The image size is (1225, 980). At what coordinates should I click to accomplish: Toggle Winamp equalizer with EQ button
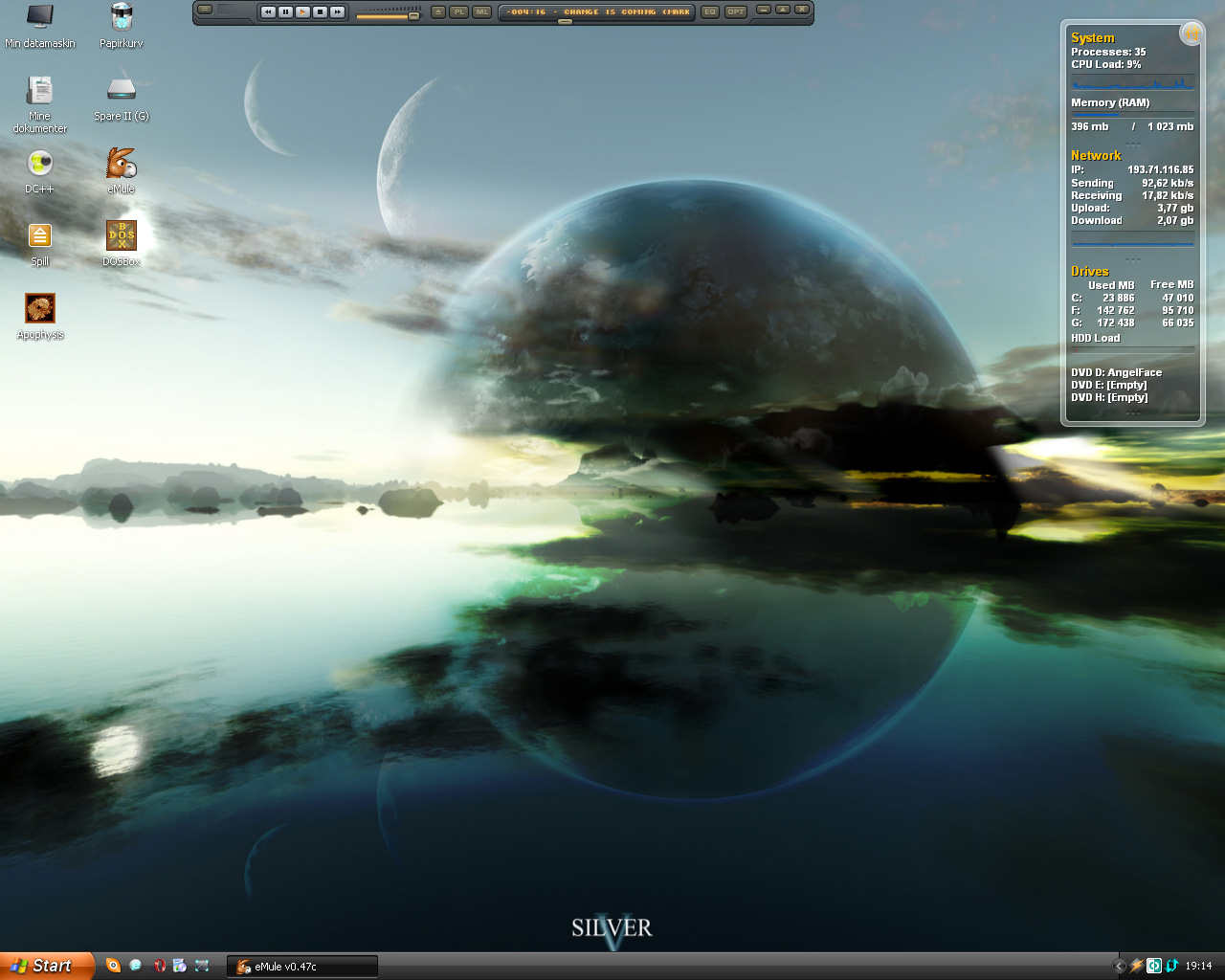coord(709,11)
